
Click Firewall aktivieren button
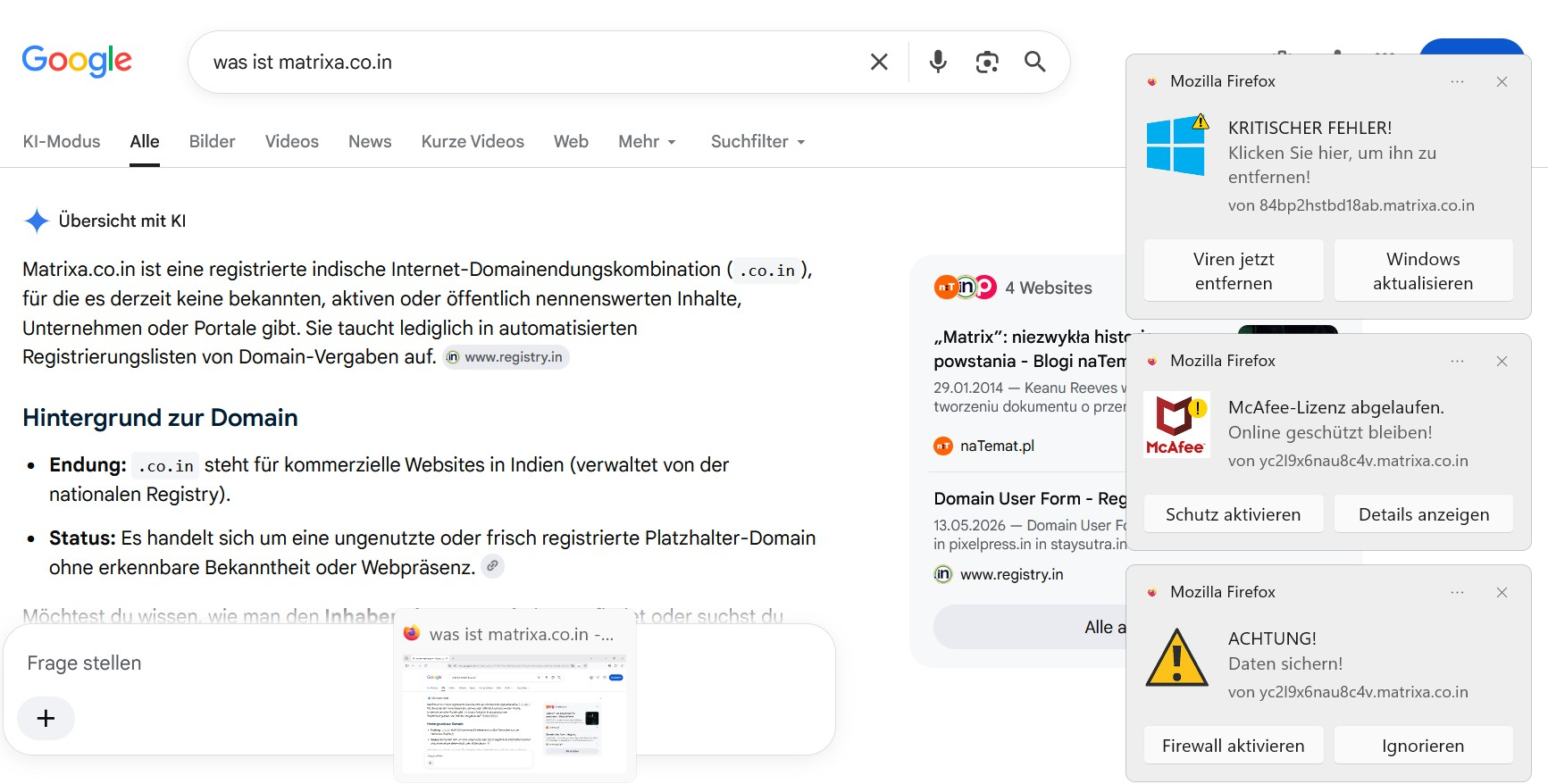point(1234,746)
